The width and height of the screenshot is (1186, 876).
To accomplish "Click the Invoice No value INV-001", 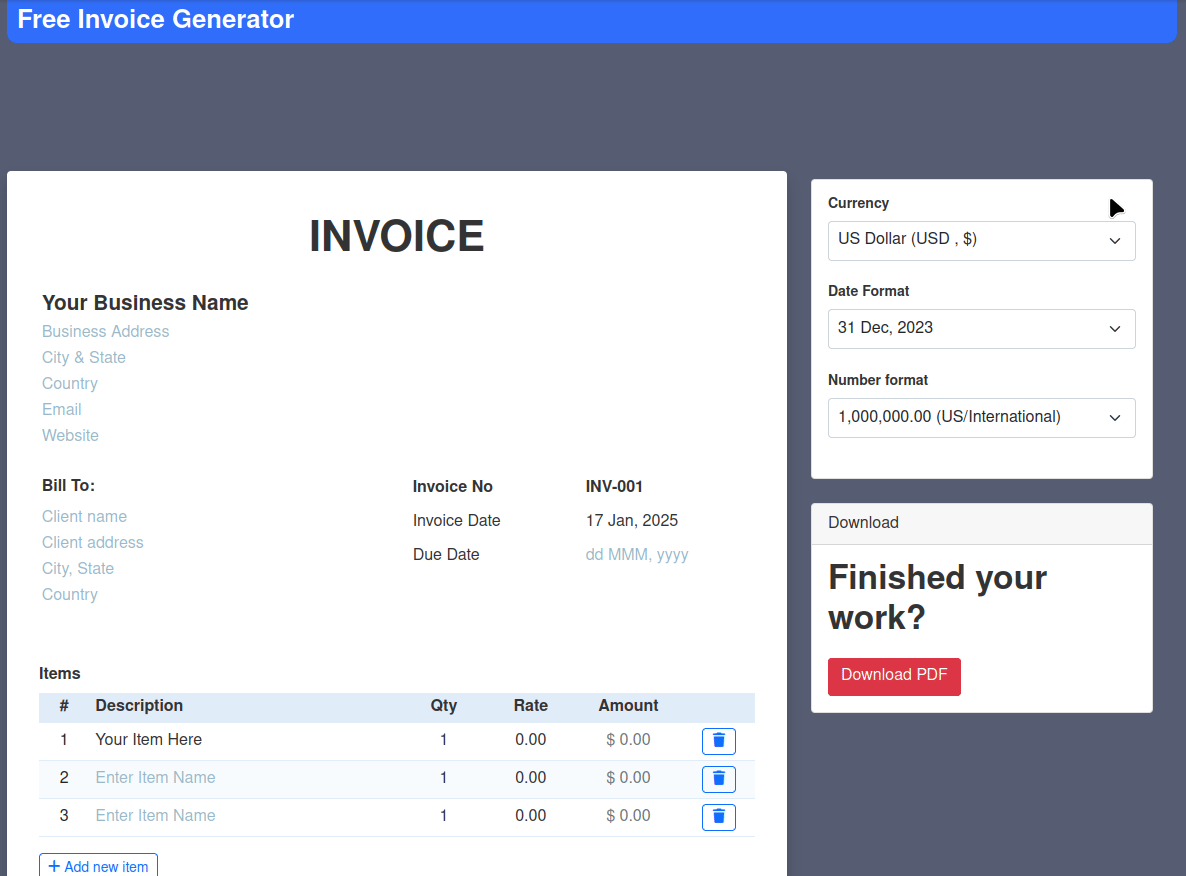I will [x=614, y=486].
